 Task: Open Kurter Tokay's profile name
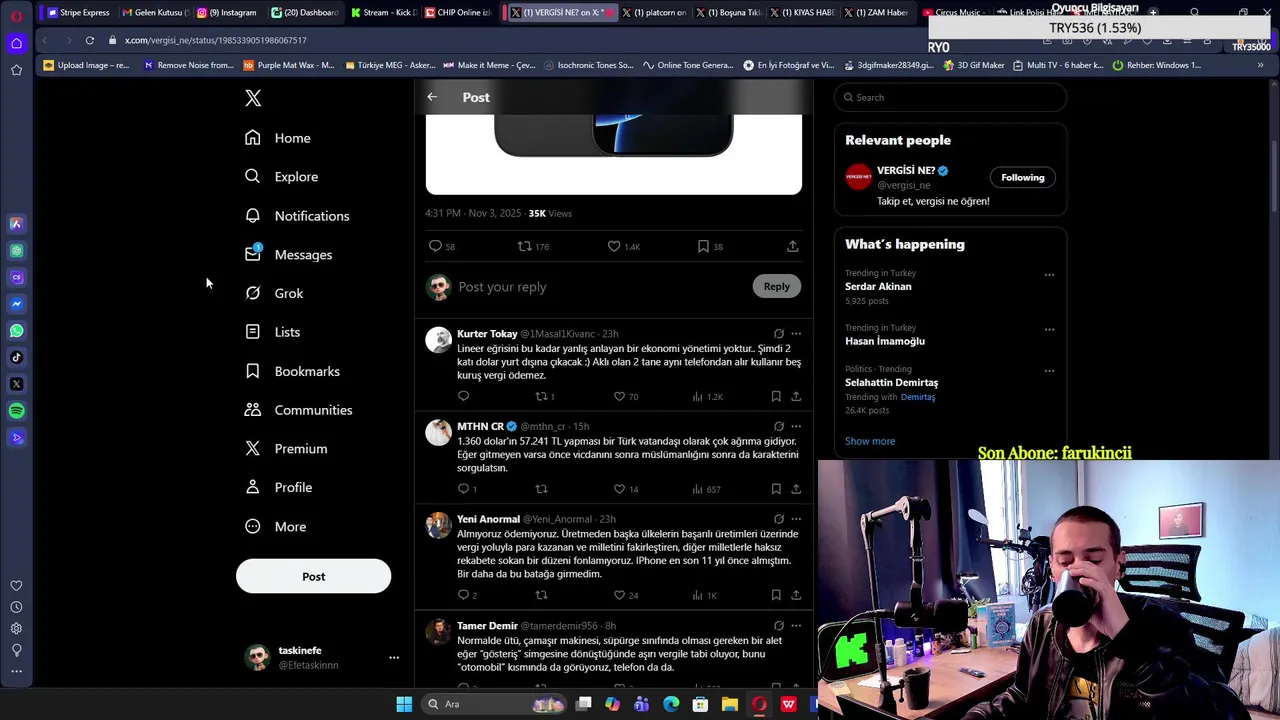click(487, 334)
